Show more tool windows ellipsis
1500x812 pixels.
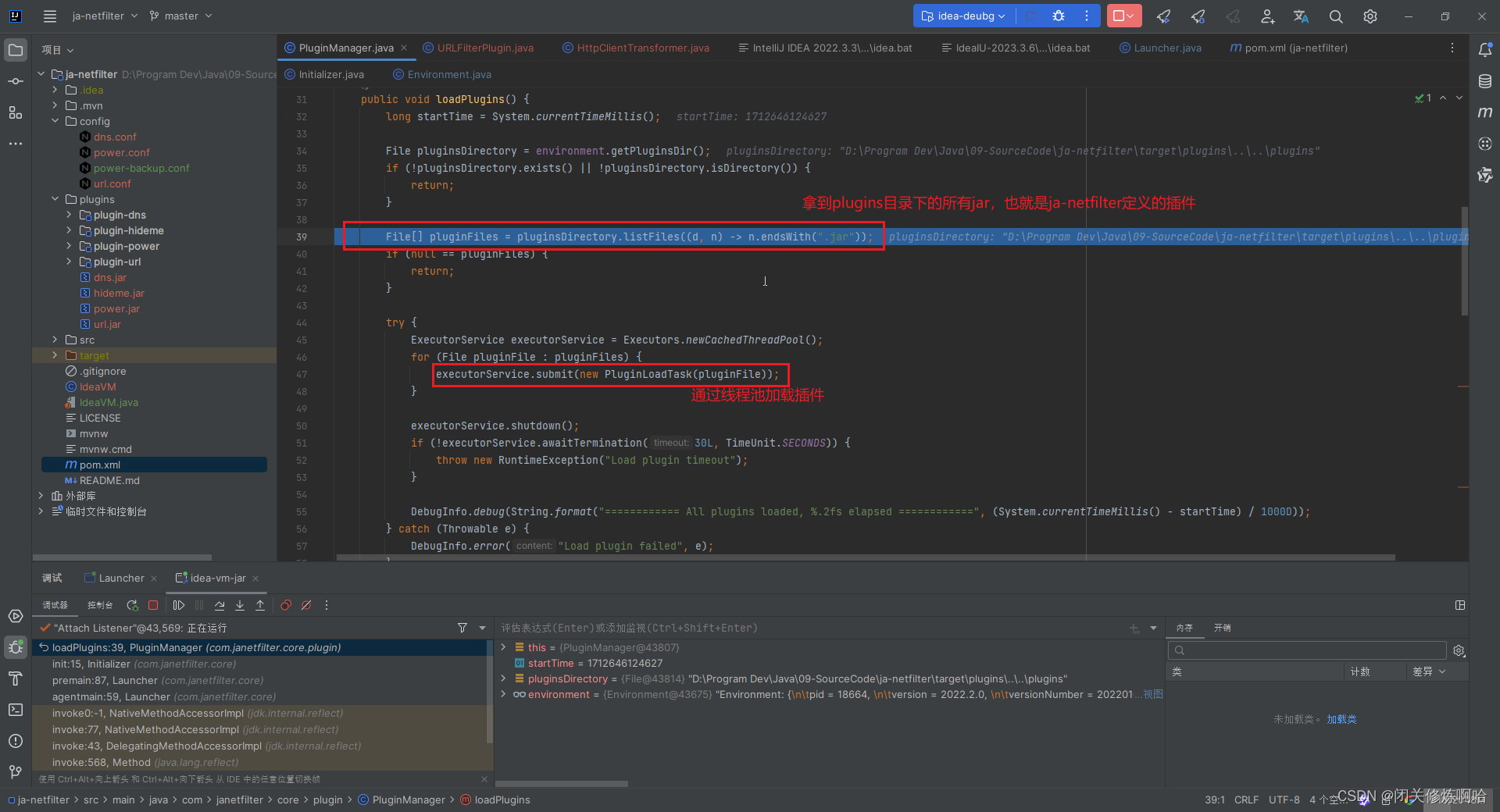tap(16, 144)
